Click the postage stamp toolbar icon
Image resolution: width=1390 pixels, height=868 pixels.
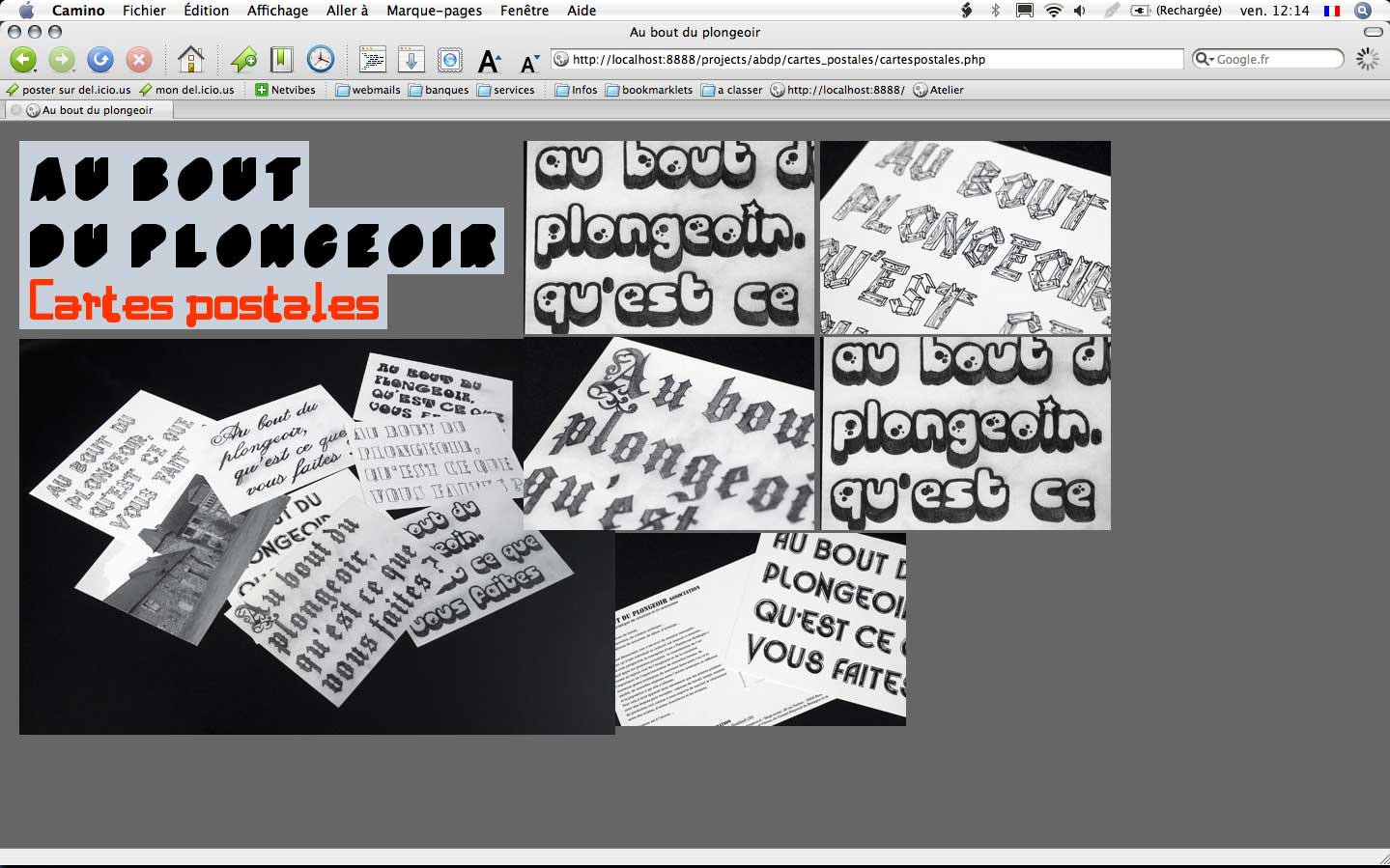coord(450,60)
